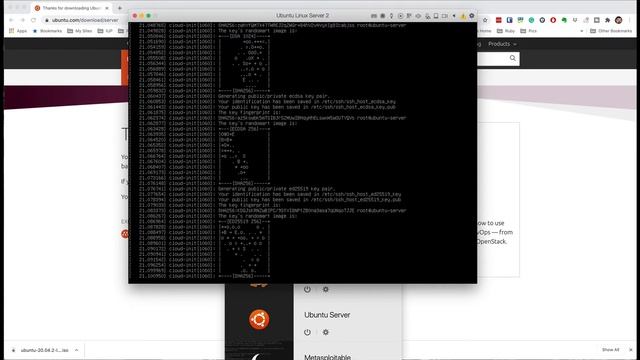Image resolution: width=640 pixels, height=360 pixels.
Task: Click the blue extension icon in Chrome toolbar
Action: click(x=509, y=20)
